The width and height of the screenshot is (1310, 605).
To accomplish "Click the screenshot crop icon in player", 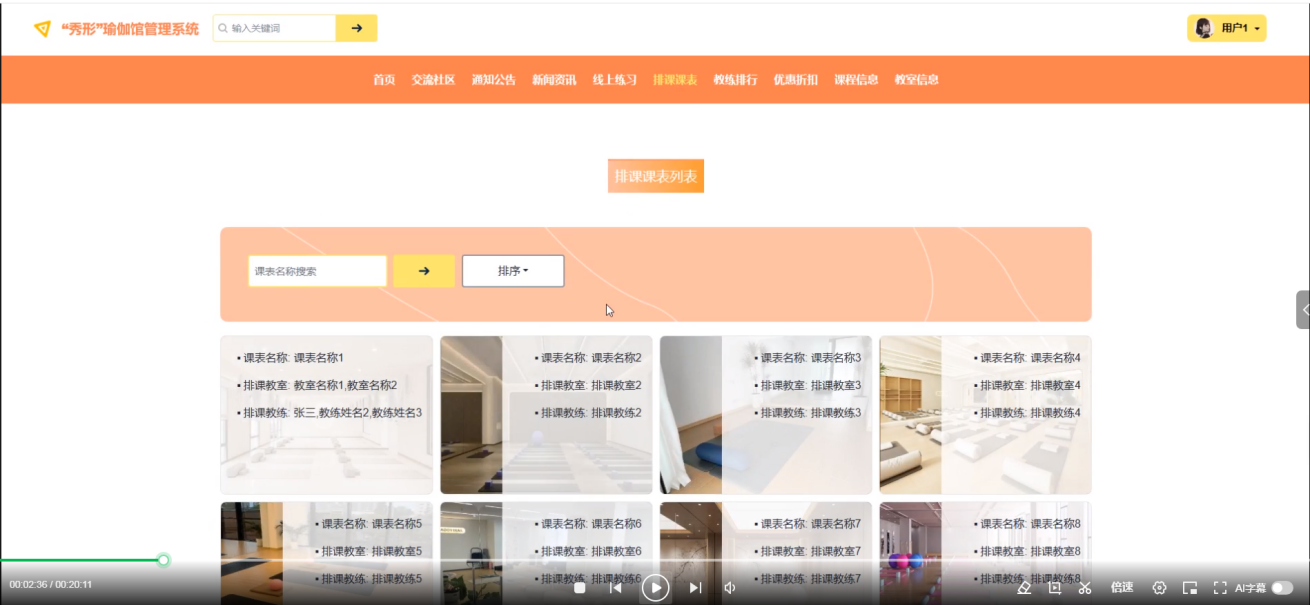I will pos(1054,588).
